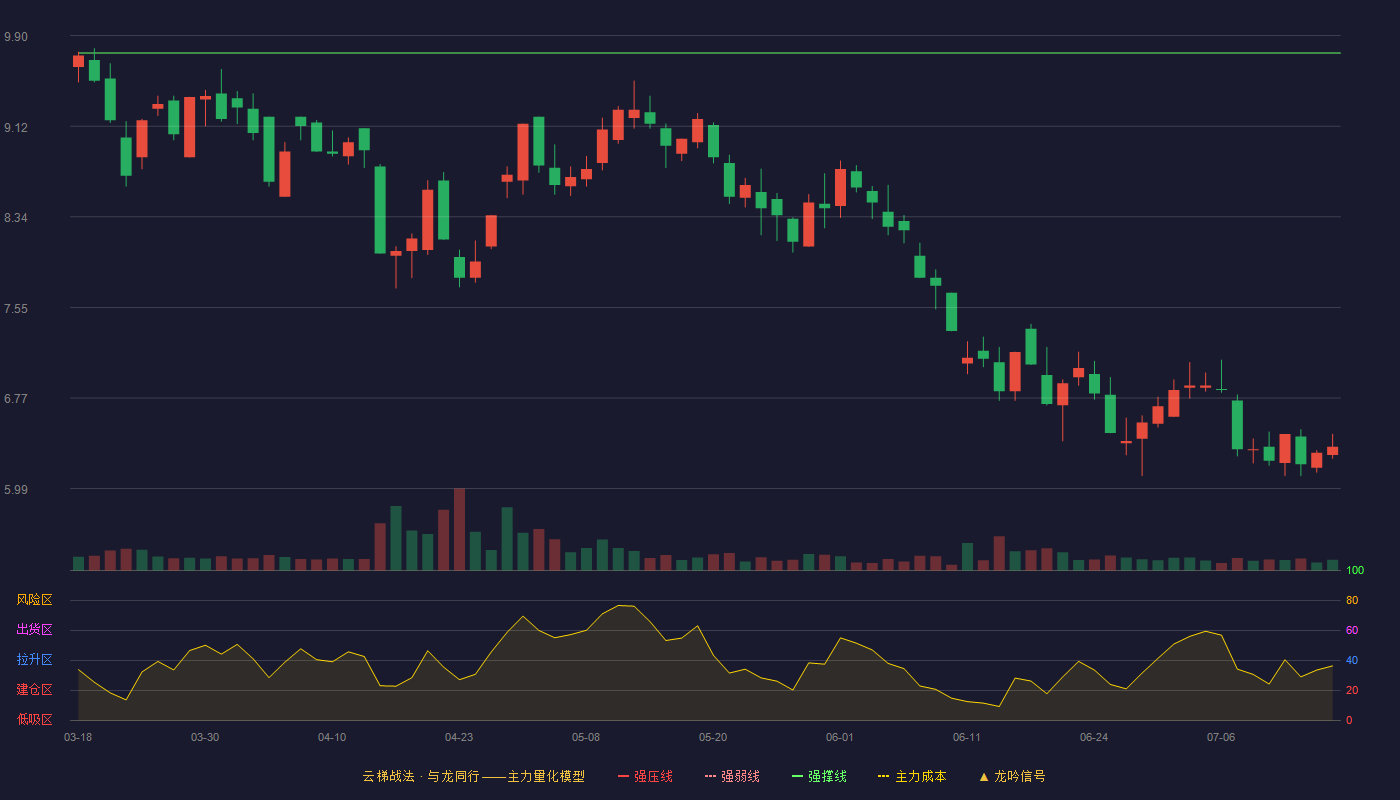Image resolution: width=1400 pixels, height=800 pixels.
Task: Select the 80 indicator axis value
Action: 1352,601
